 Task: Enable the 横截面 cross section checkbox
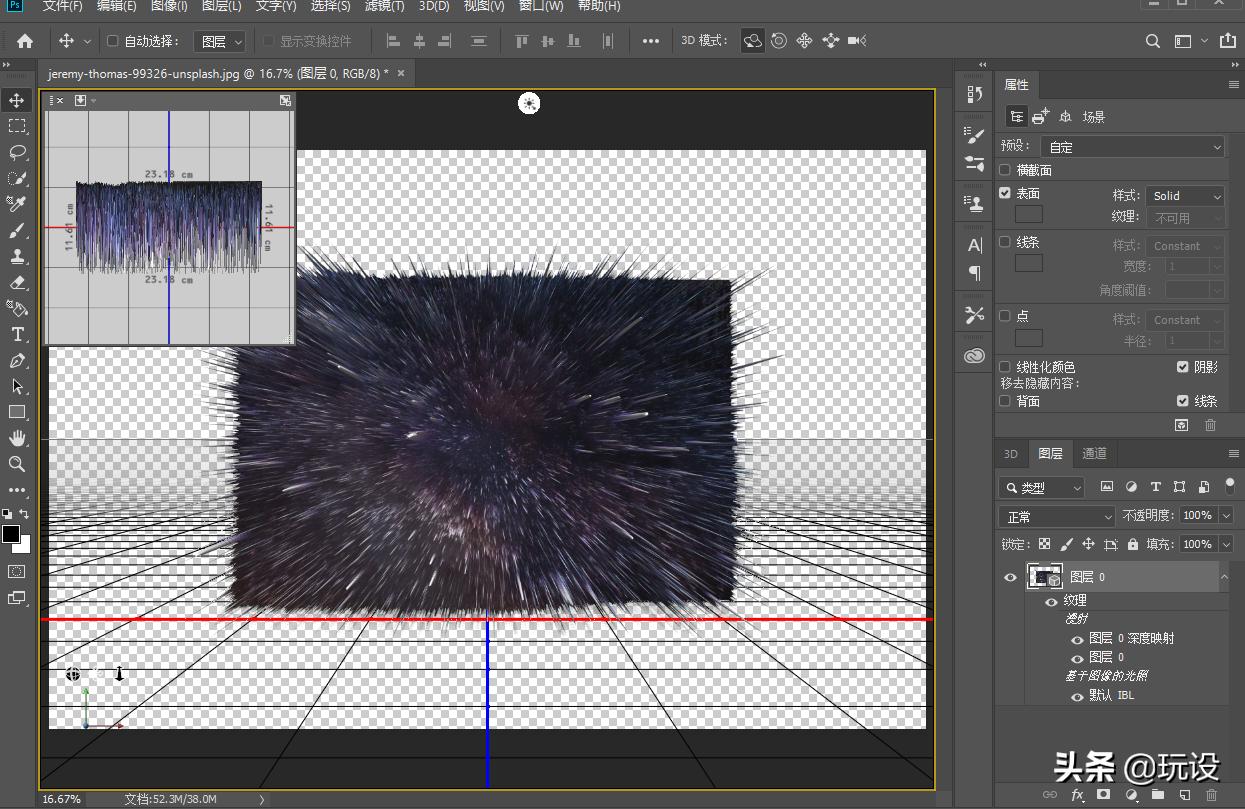pos(1005,170)
